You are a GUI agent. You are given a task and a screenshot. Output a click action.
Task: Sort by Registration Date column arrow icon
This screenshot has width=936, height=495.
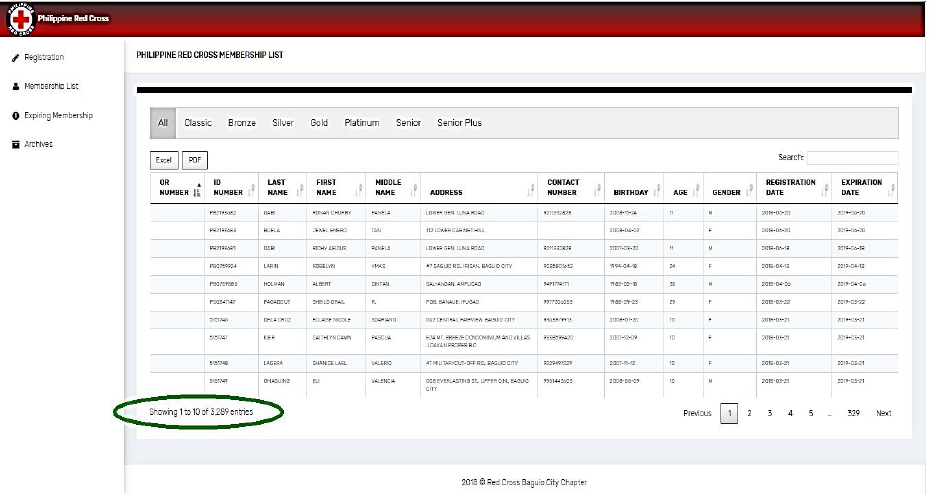(825, 190)
